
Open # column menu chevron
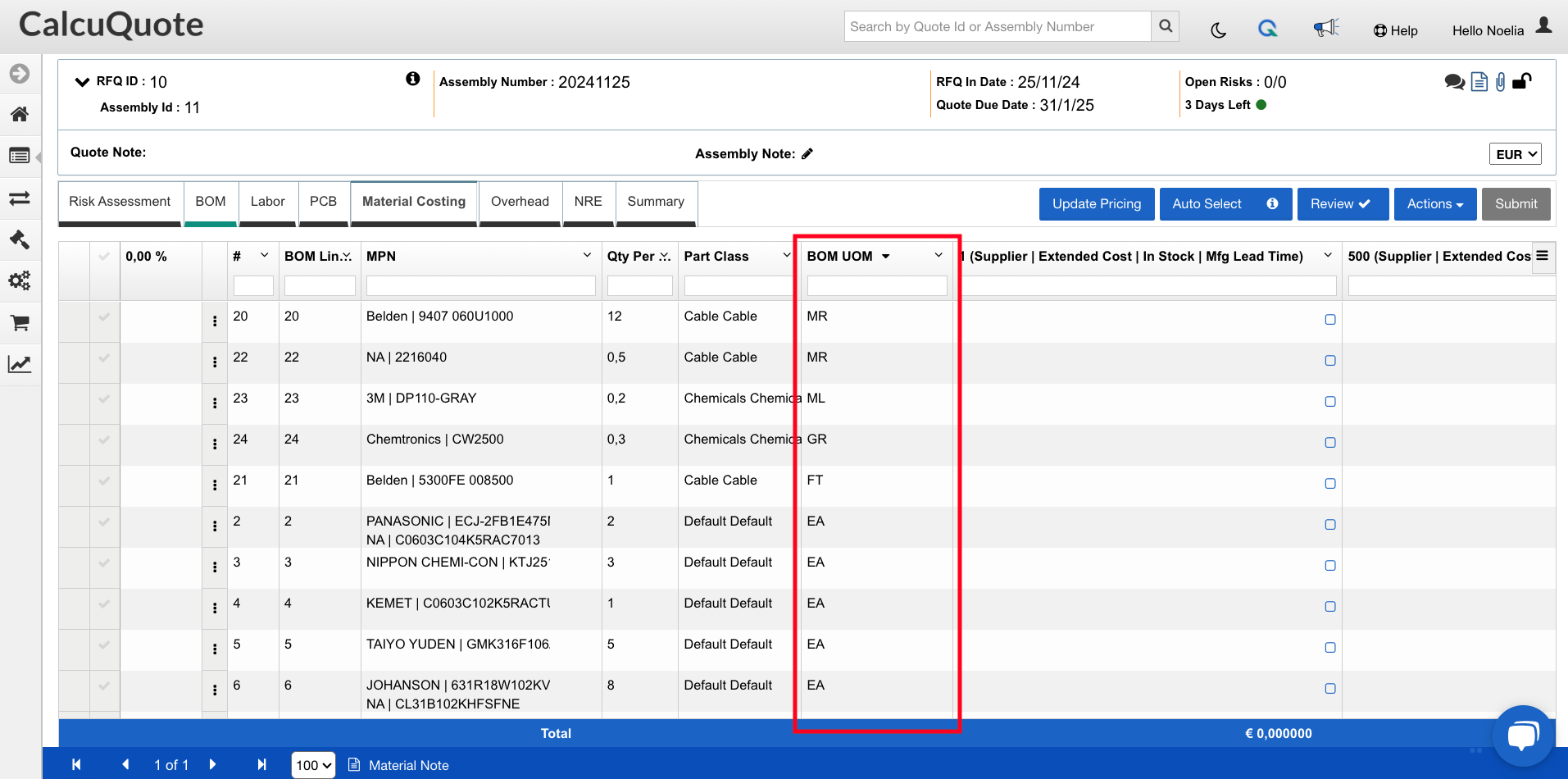[x=264, y=255]
